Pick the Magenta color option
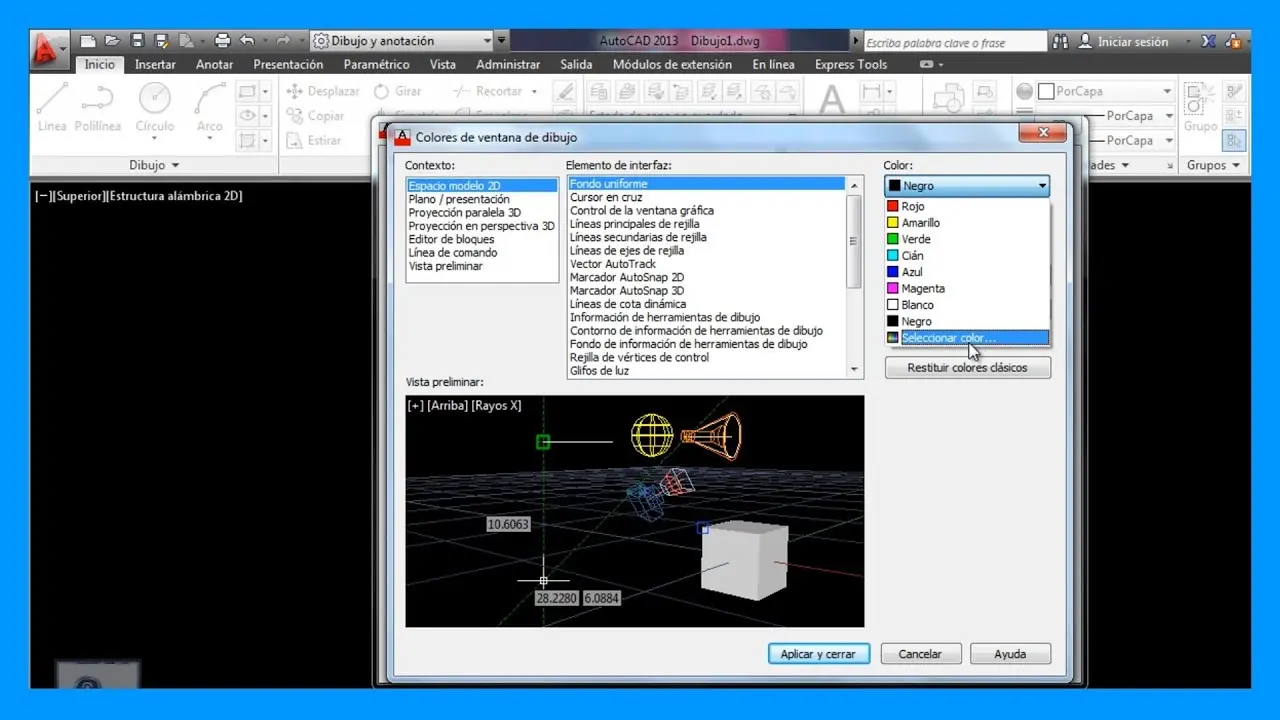Image resolution: width=1280 pixels, height=720 pixels. pyautogui.click(x=967, y=288)
